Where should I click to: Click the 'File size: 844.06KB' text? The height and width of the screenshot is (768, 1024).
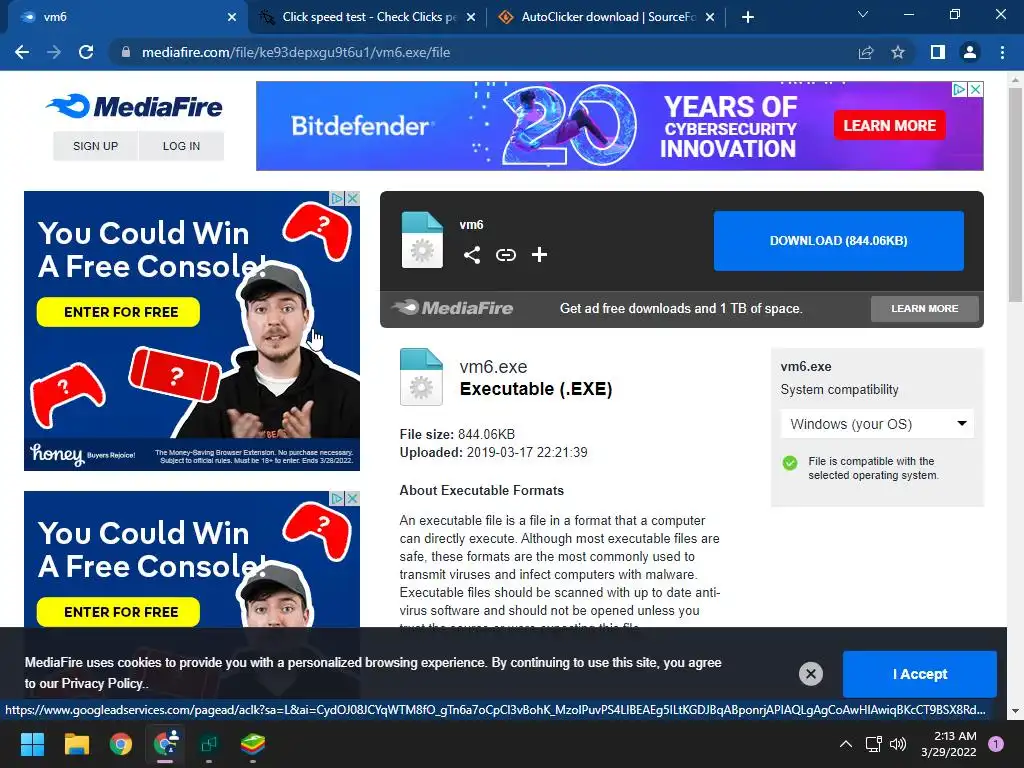(457, 434)
